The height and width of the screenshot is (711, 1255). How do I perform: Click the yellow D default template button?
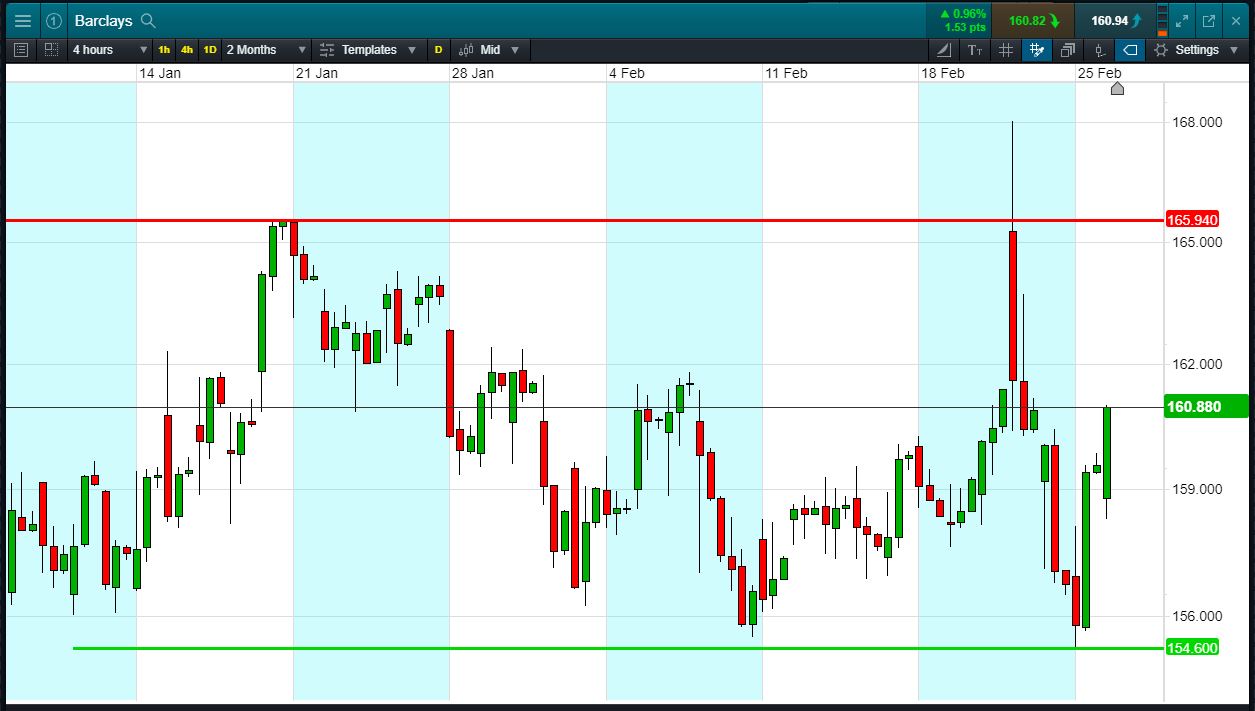click(x=438, y=50)
